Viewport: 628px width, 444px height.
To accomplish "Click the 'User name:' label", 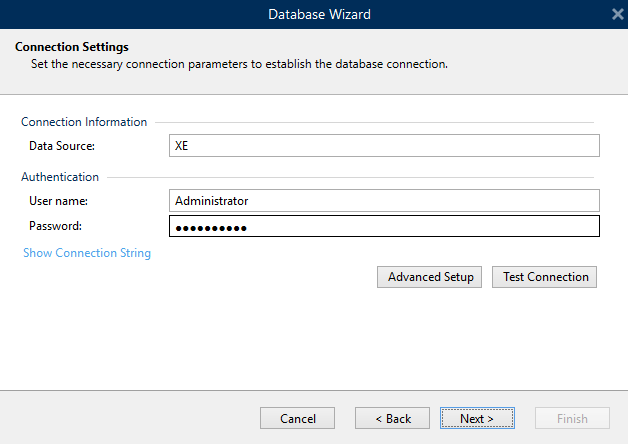I will [59, 201].
